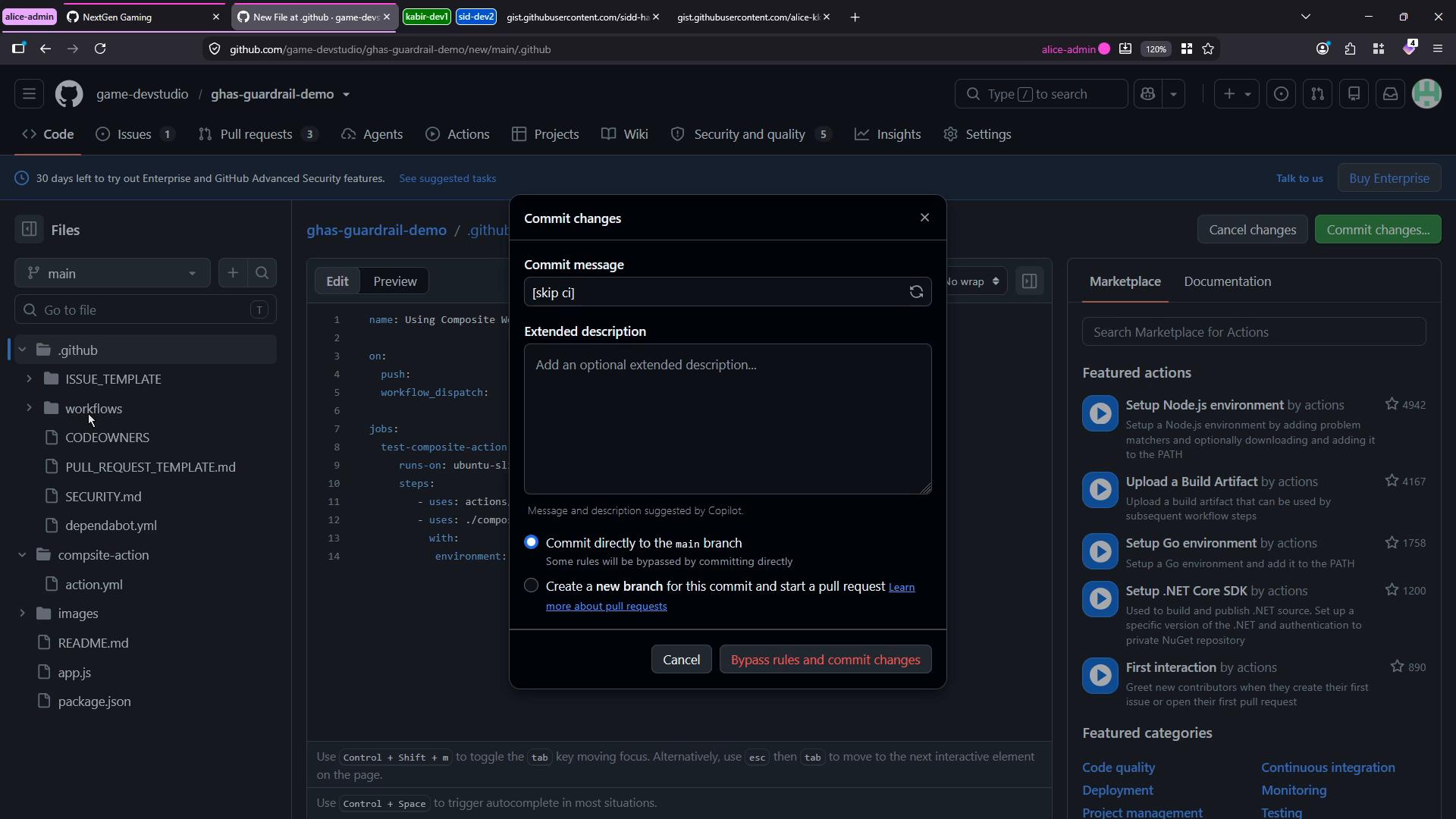Focus the extended description text area
The image size is (1456, 819).
(728, 419)
